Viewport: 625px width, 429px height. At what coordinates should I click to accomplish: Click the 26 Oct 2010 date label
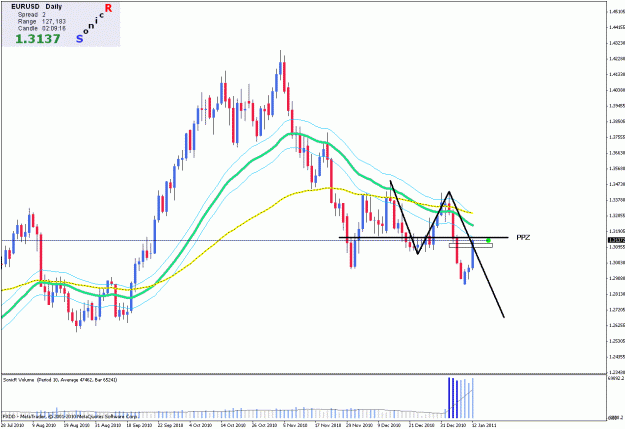click(x=265, y=425)
